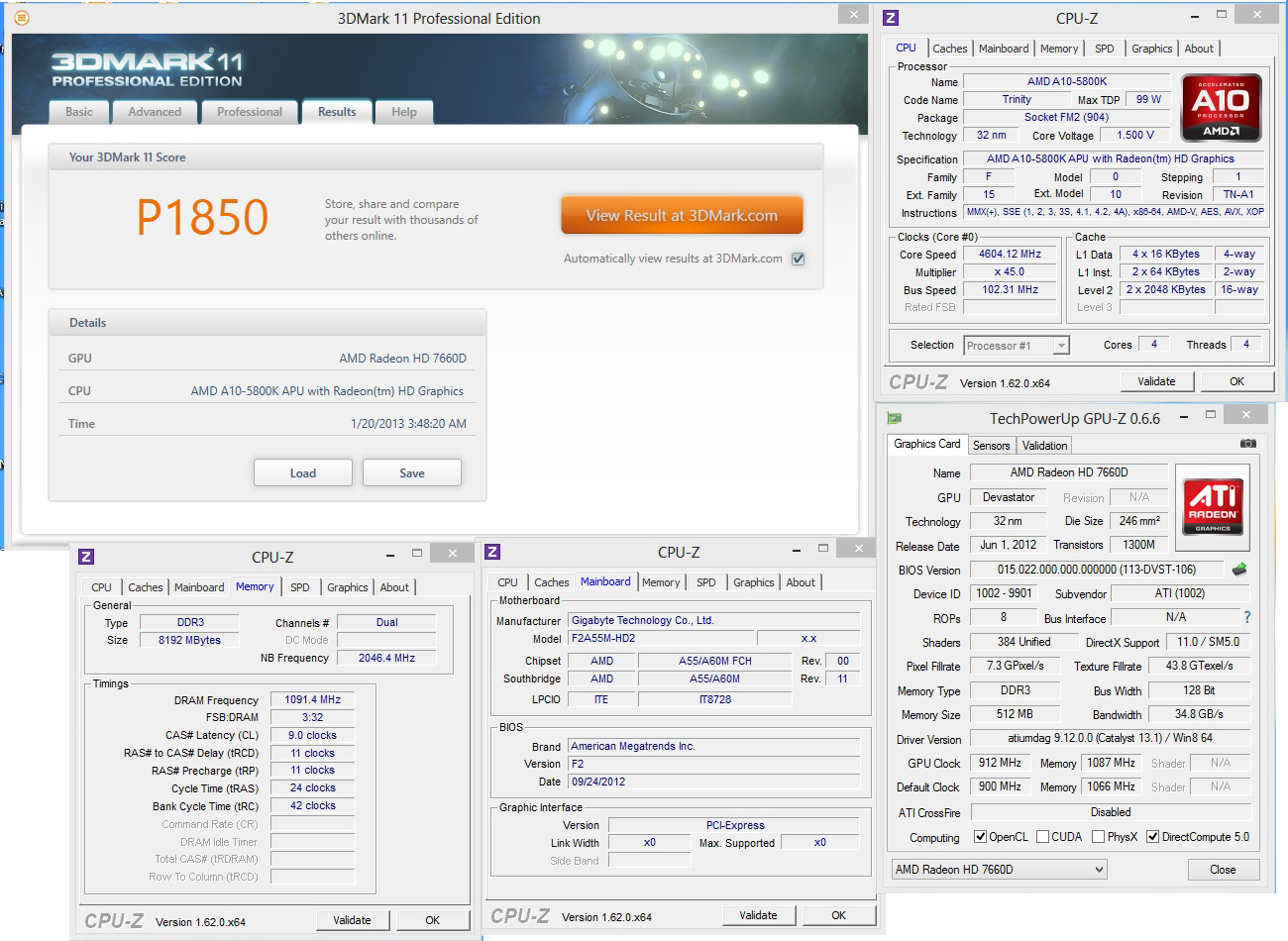1288x941 pixels.
Task: Click OK in the CPU-Z Memory window
Action: (433, 920)
